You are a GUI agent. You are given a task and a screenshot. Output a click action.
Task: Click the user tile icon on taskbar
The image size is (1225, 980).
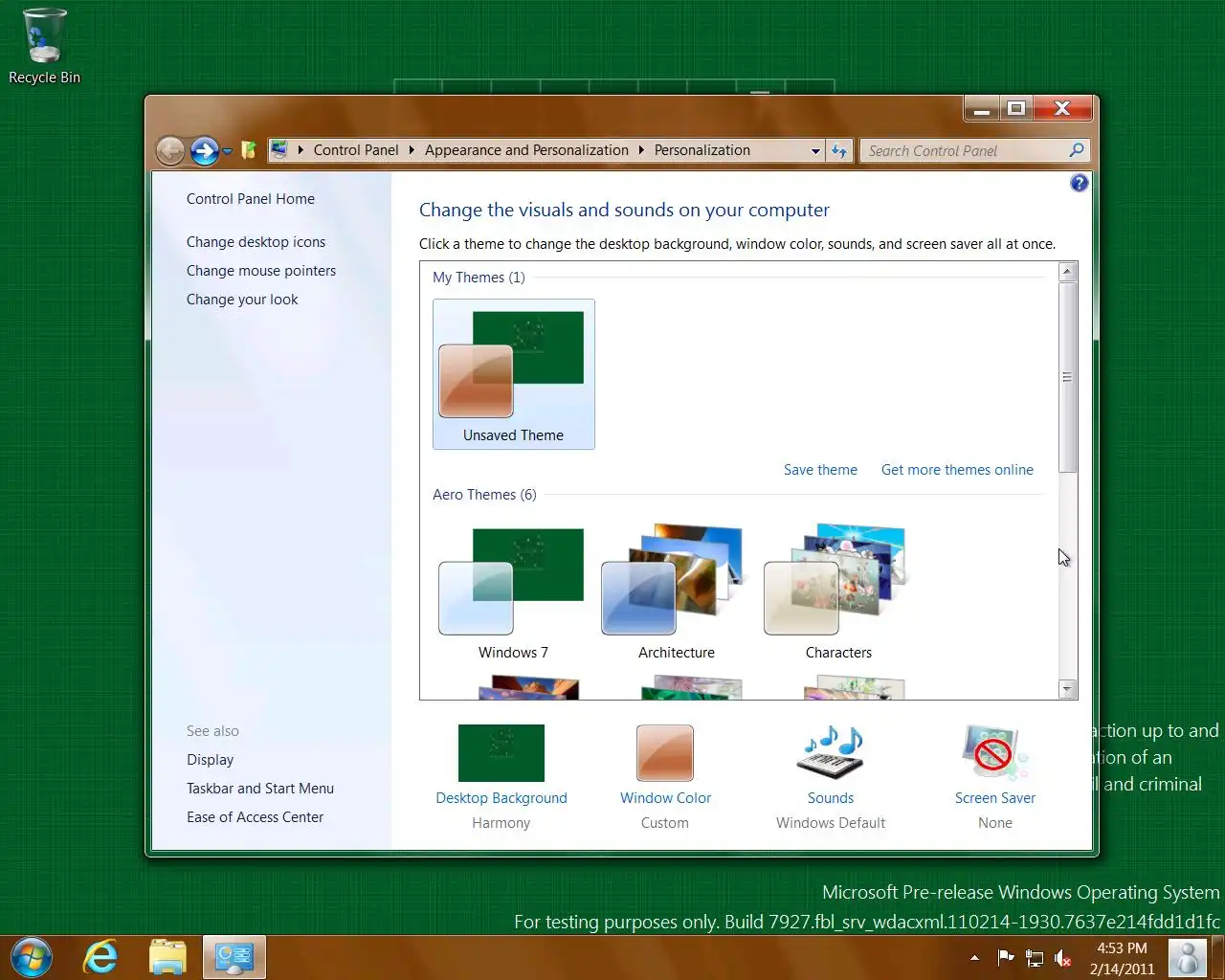point(1188,958)
